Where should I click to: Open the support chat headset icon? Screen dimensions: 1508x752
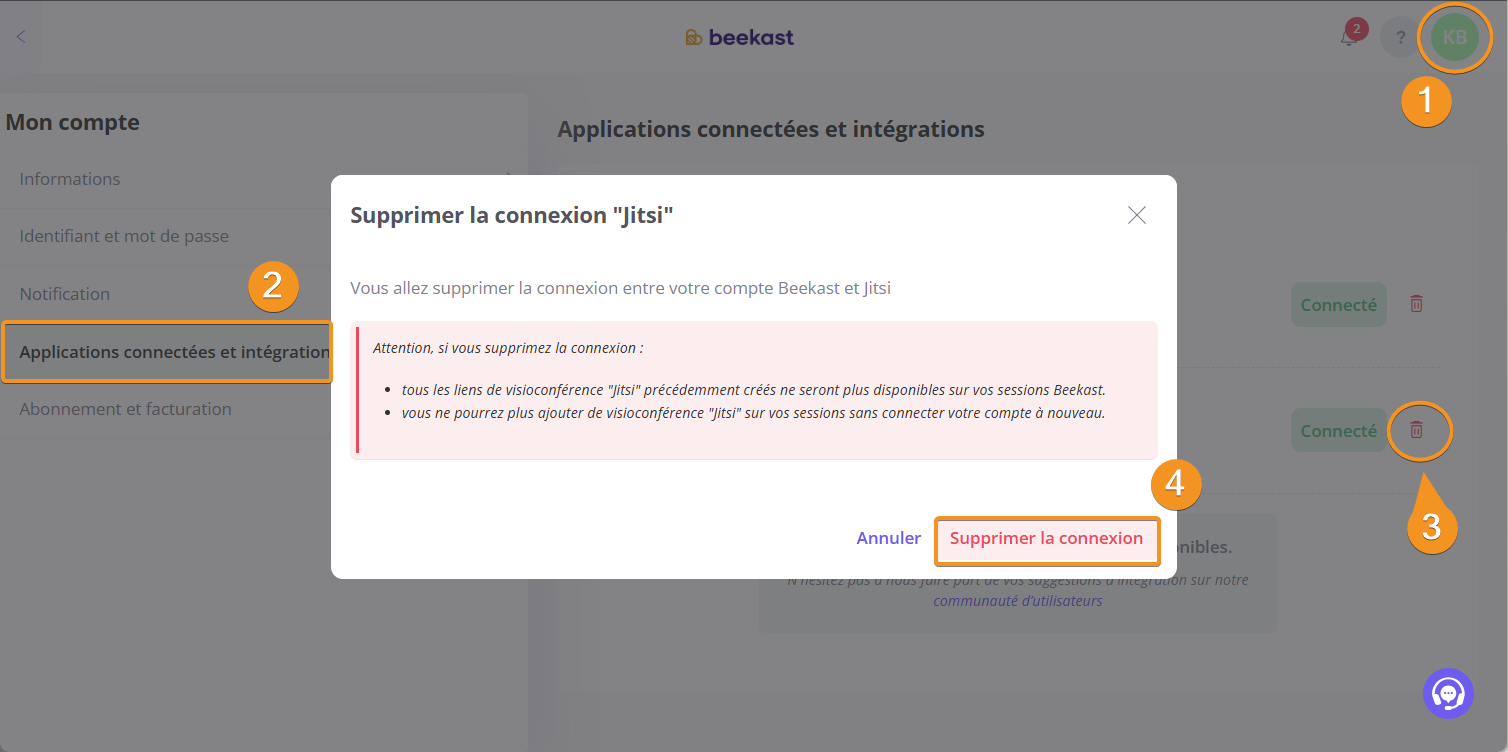[x=1448, y=693]
